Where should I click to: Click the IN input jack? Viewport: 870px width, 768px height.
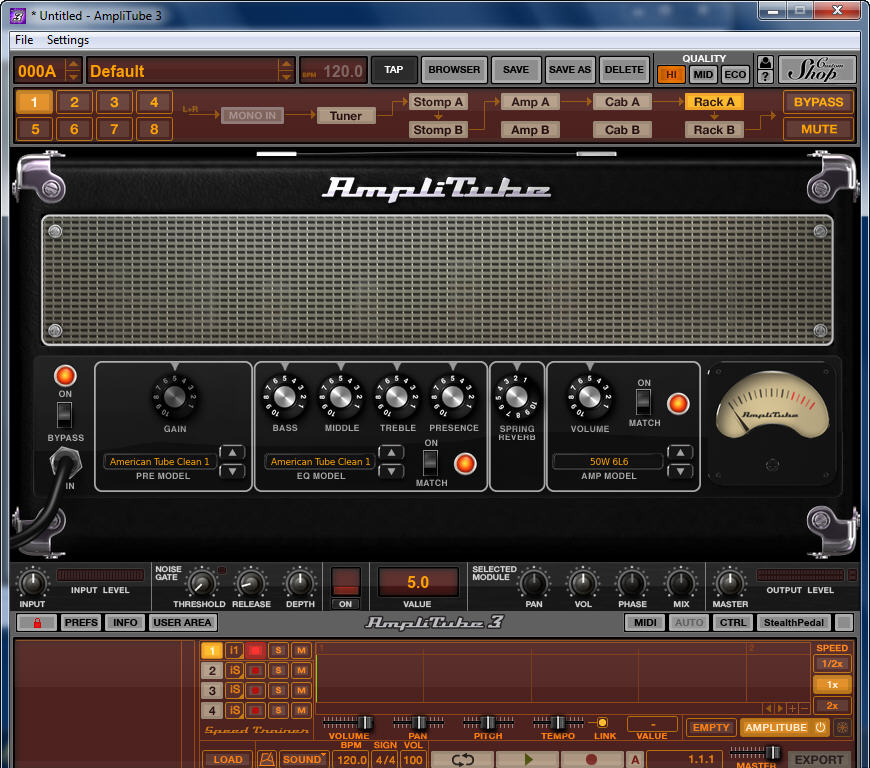67,462
